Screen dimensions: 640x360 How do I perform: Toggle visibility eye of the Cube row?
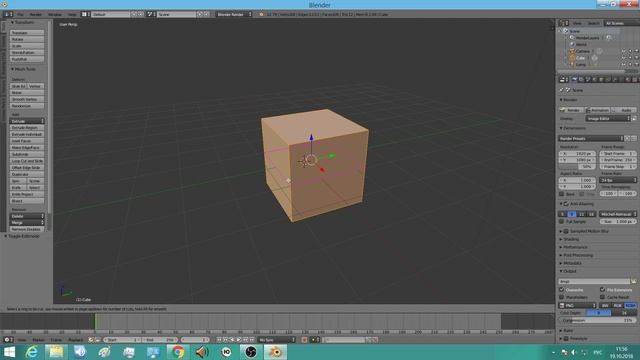[624, 58]
